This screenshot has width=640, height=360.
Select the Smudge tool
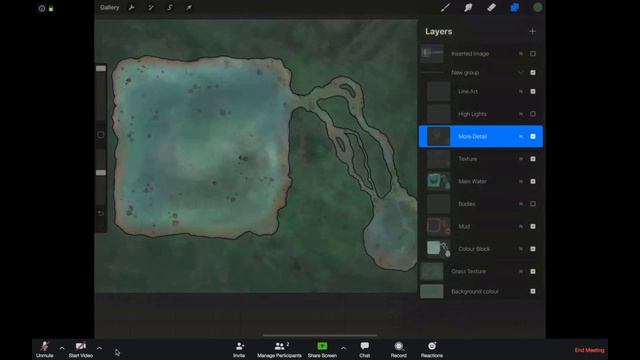(x=468, y=7)
